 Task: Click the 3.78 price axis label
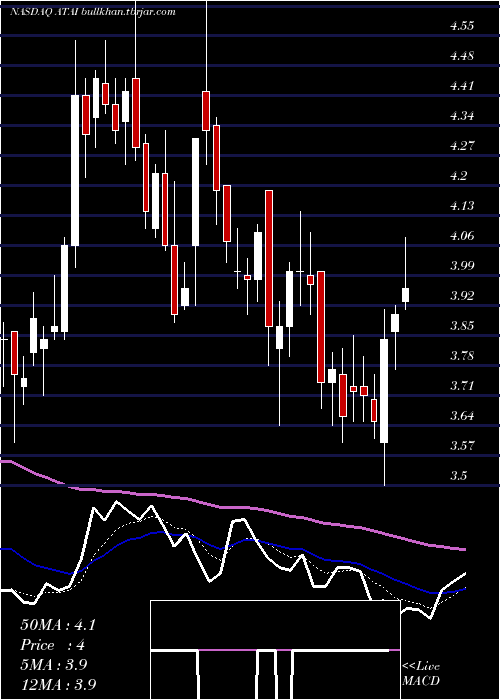(x=461, y=356)
